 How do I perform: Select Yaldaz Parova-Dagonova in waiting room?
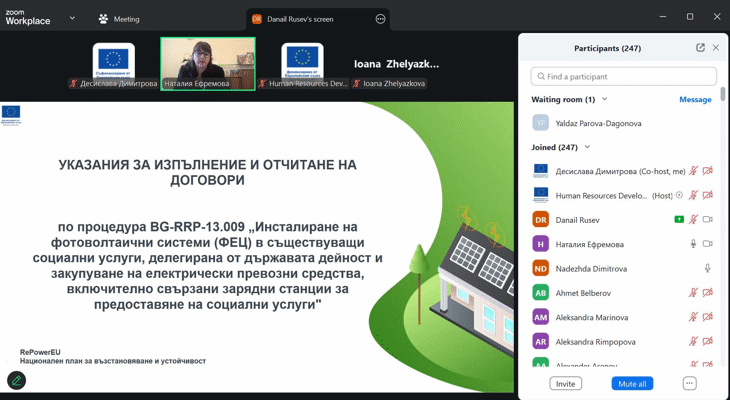coord(623,123)
